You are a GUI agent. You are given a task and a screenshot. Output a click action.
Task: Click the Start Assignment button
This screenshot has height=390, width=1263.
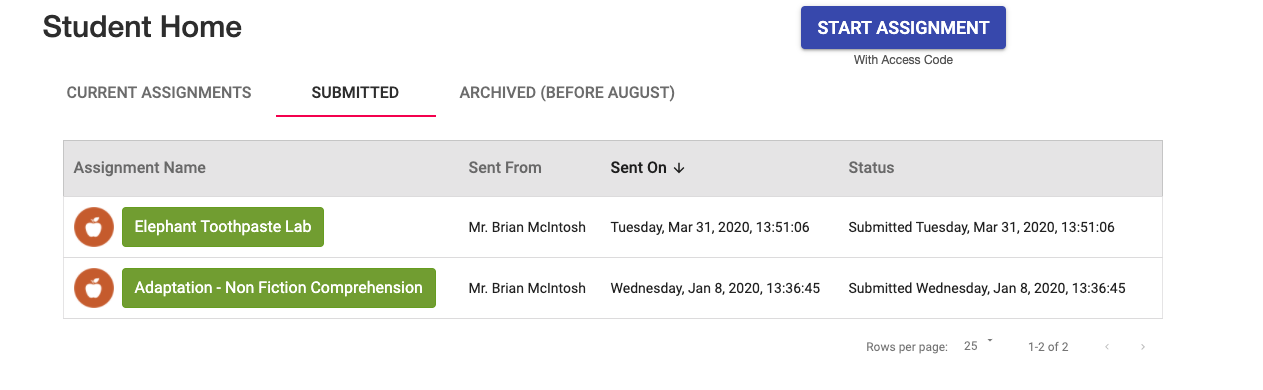(903, 28)
